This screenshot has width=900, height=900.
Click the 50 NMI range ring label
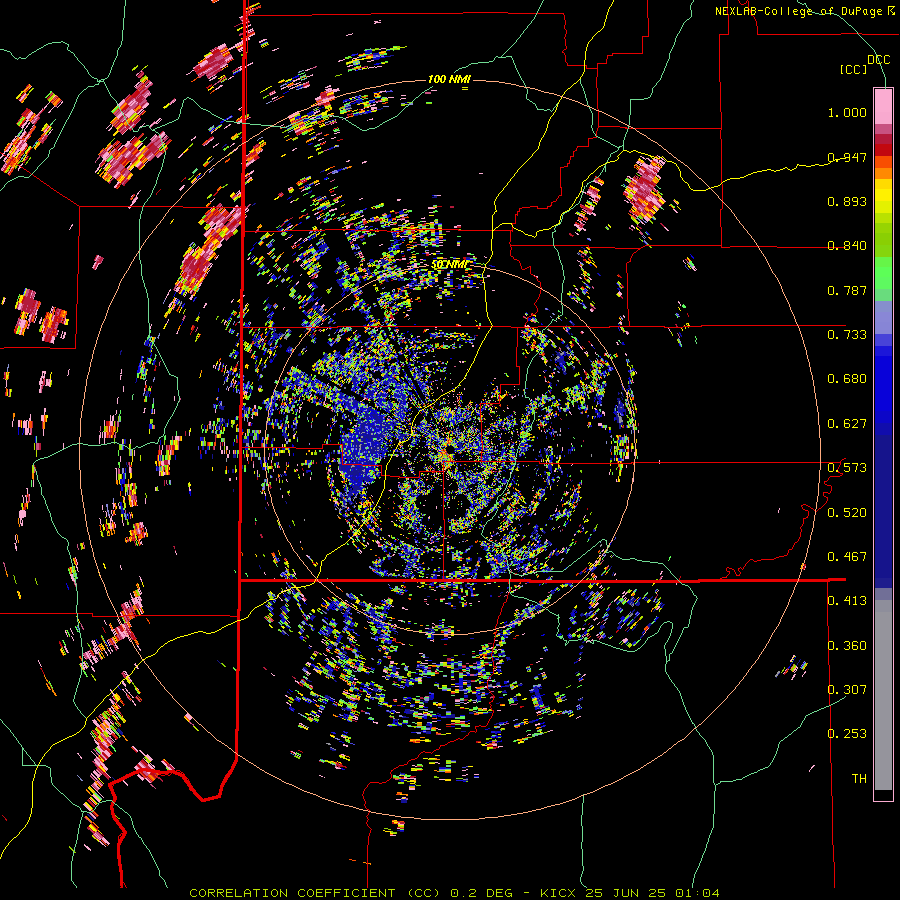pyautogui.click(x=450, y=265)
